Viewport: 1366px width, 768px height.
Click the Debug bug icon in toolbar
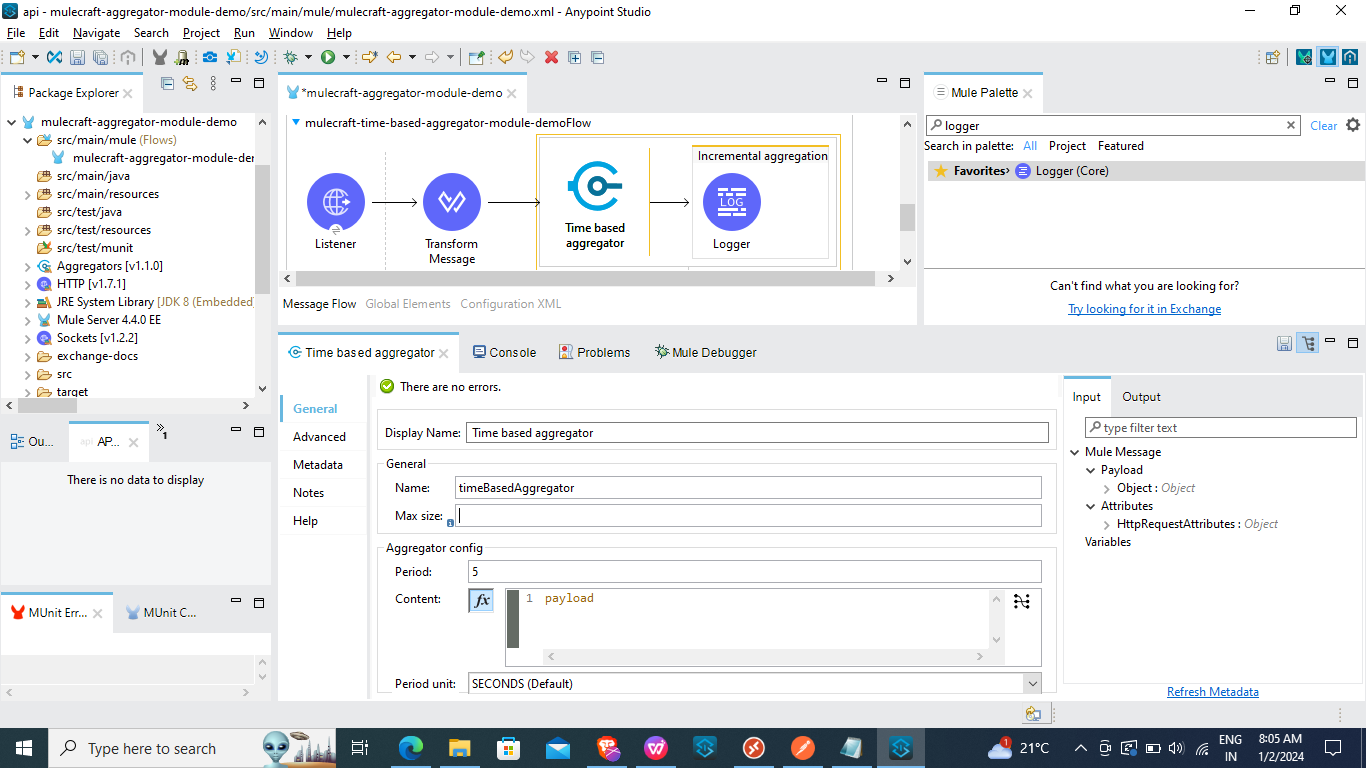tap(290, 57)
